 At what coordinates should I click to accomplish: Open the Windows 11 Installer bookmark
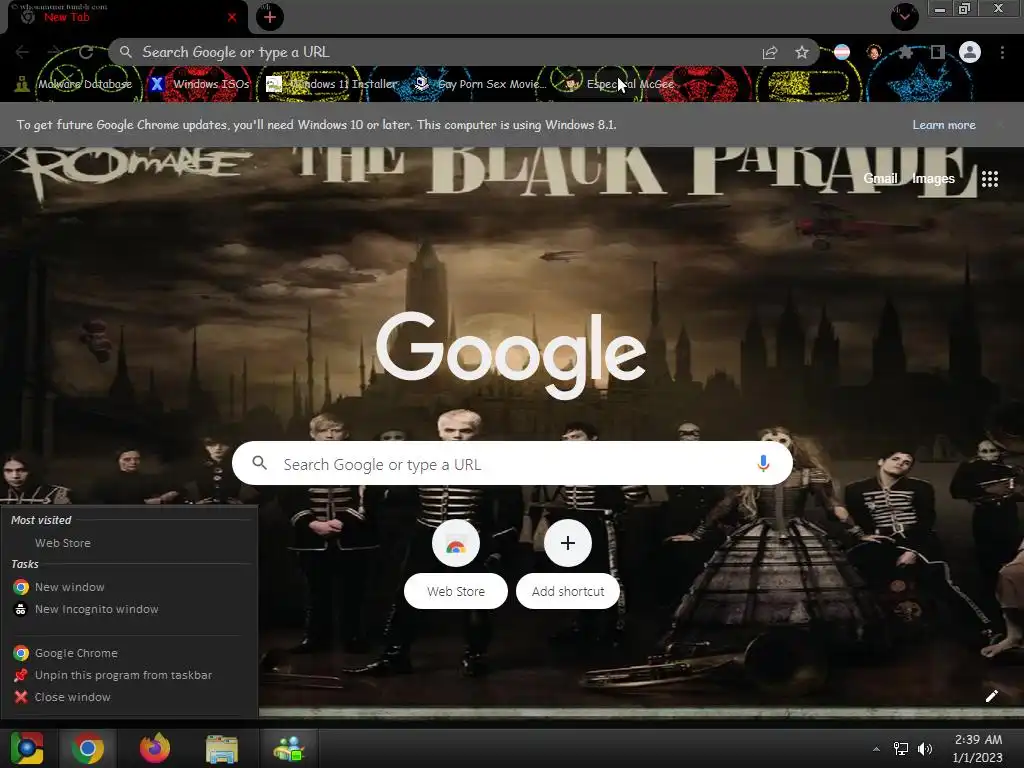point(332,84)
